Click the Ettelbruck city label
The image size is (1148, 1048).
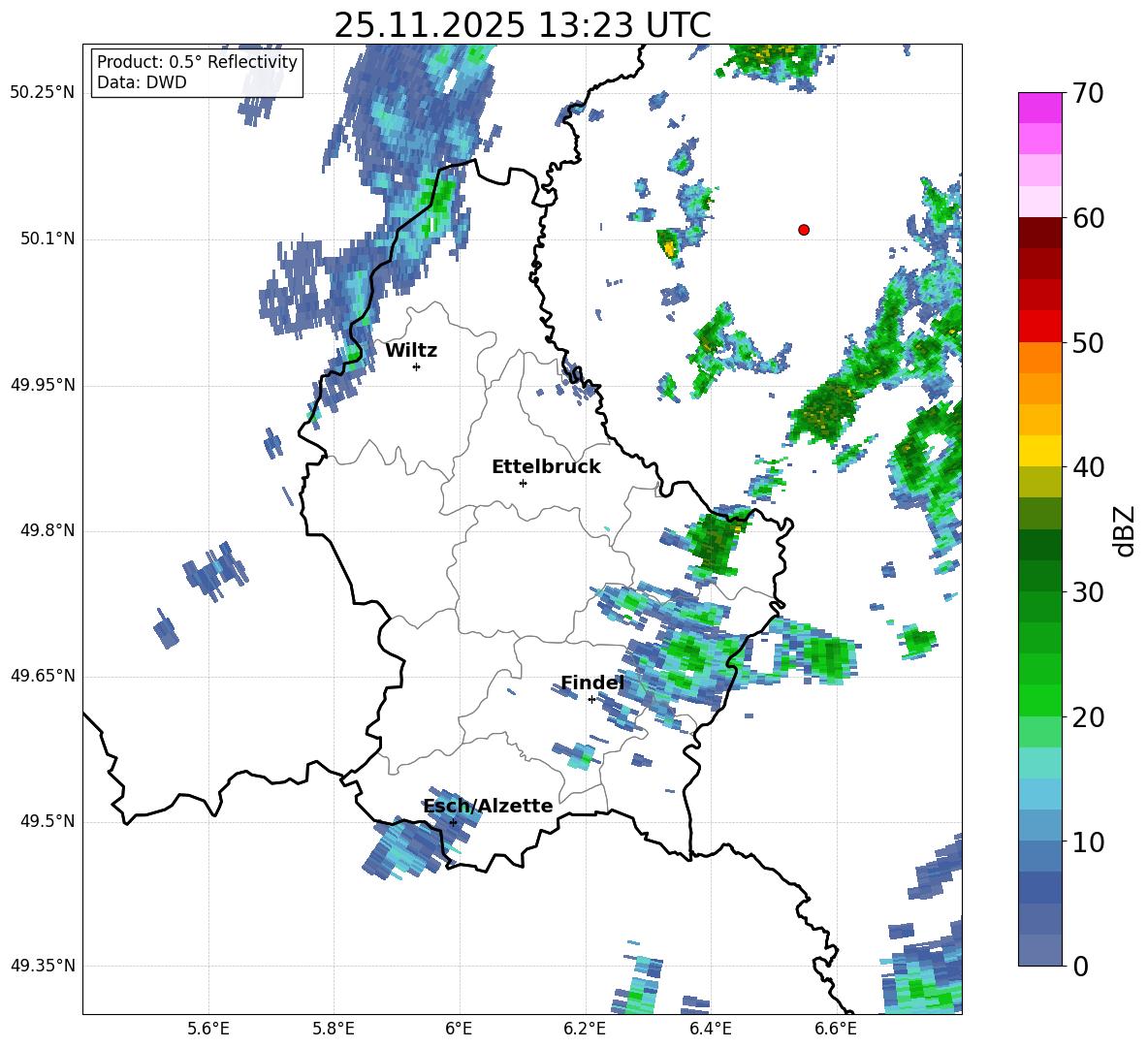point(546,467)
